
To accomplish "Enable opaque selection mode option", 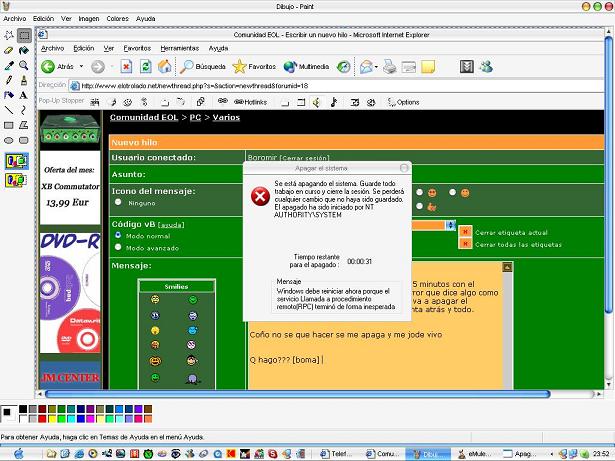I will (x=16, y=161).
